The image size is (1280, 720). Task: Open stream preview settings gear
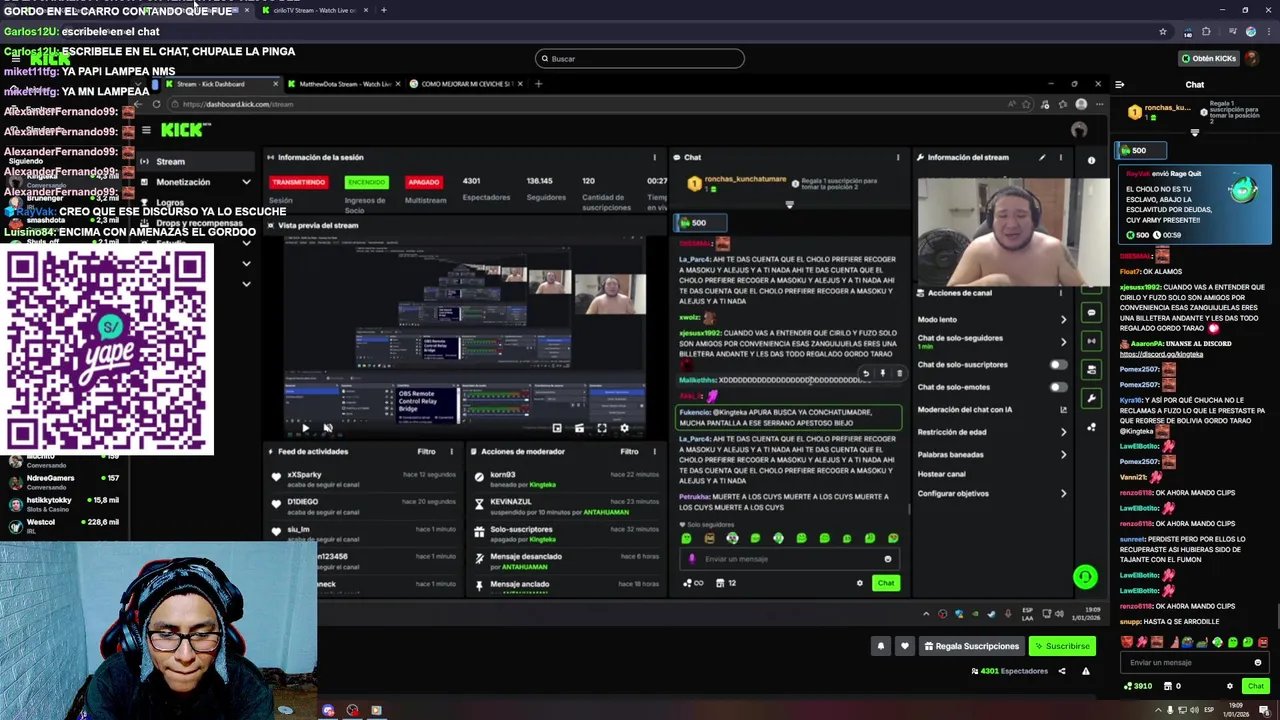(625, 428)
